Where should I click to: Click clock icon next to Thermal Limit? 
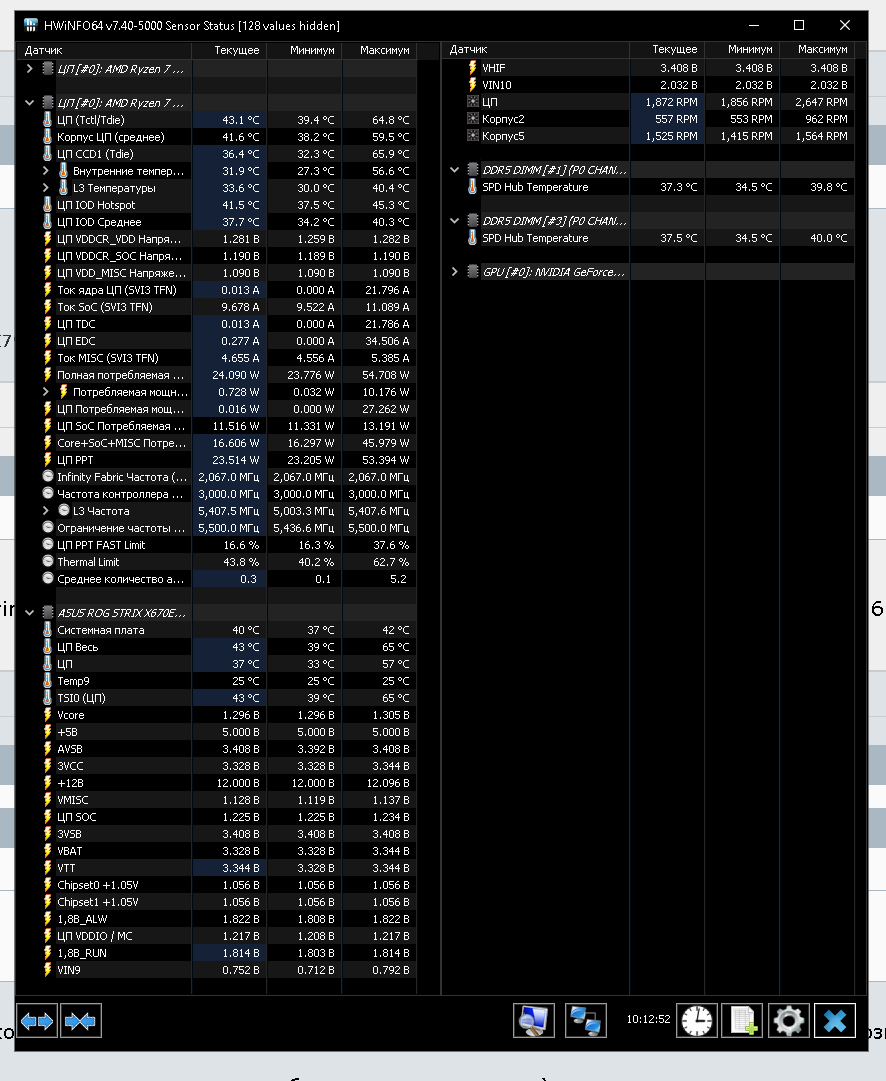pos(48,561)
